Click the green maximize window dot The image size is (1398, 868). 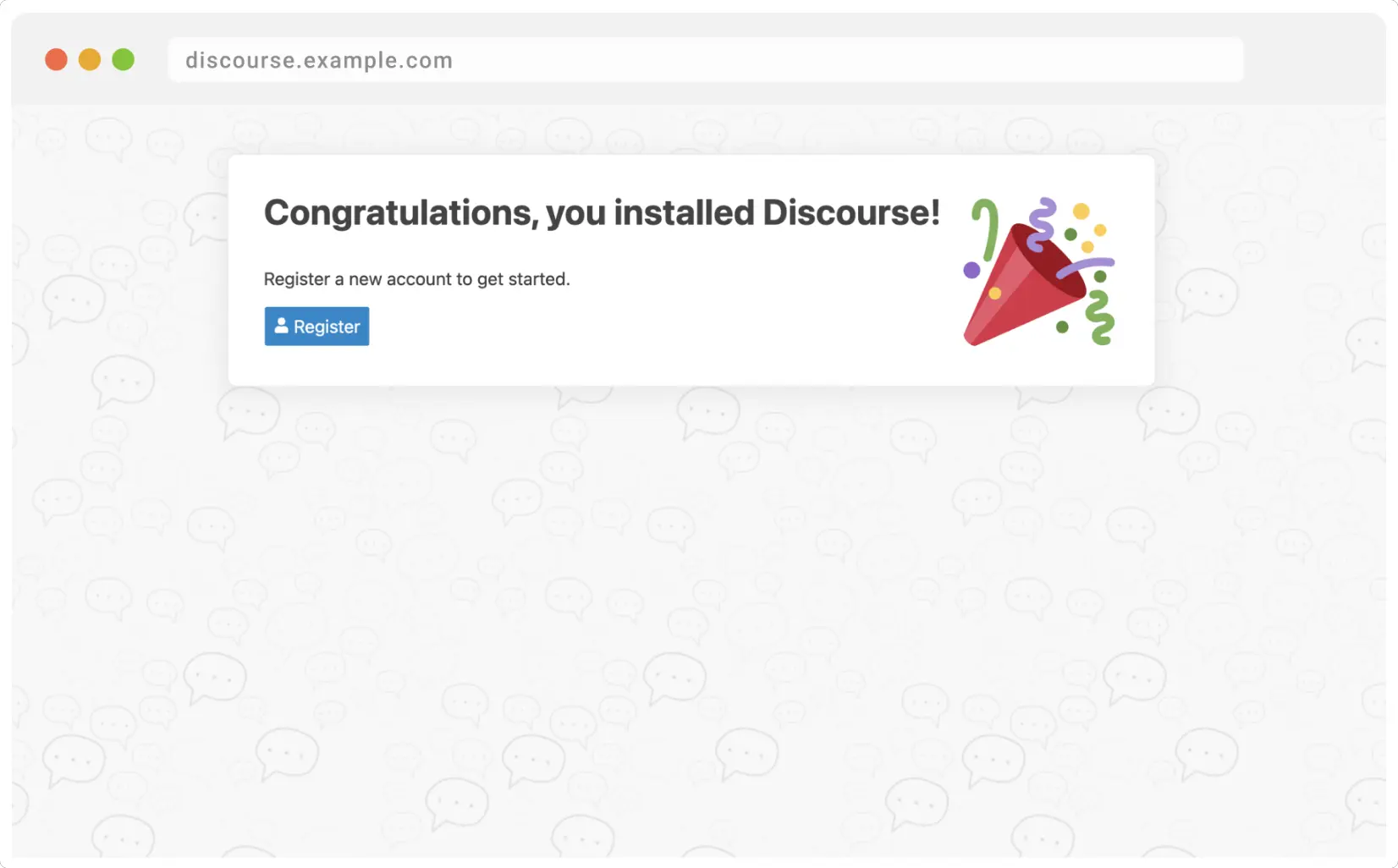pyautogui.click(x=124, y=60)
